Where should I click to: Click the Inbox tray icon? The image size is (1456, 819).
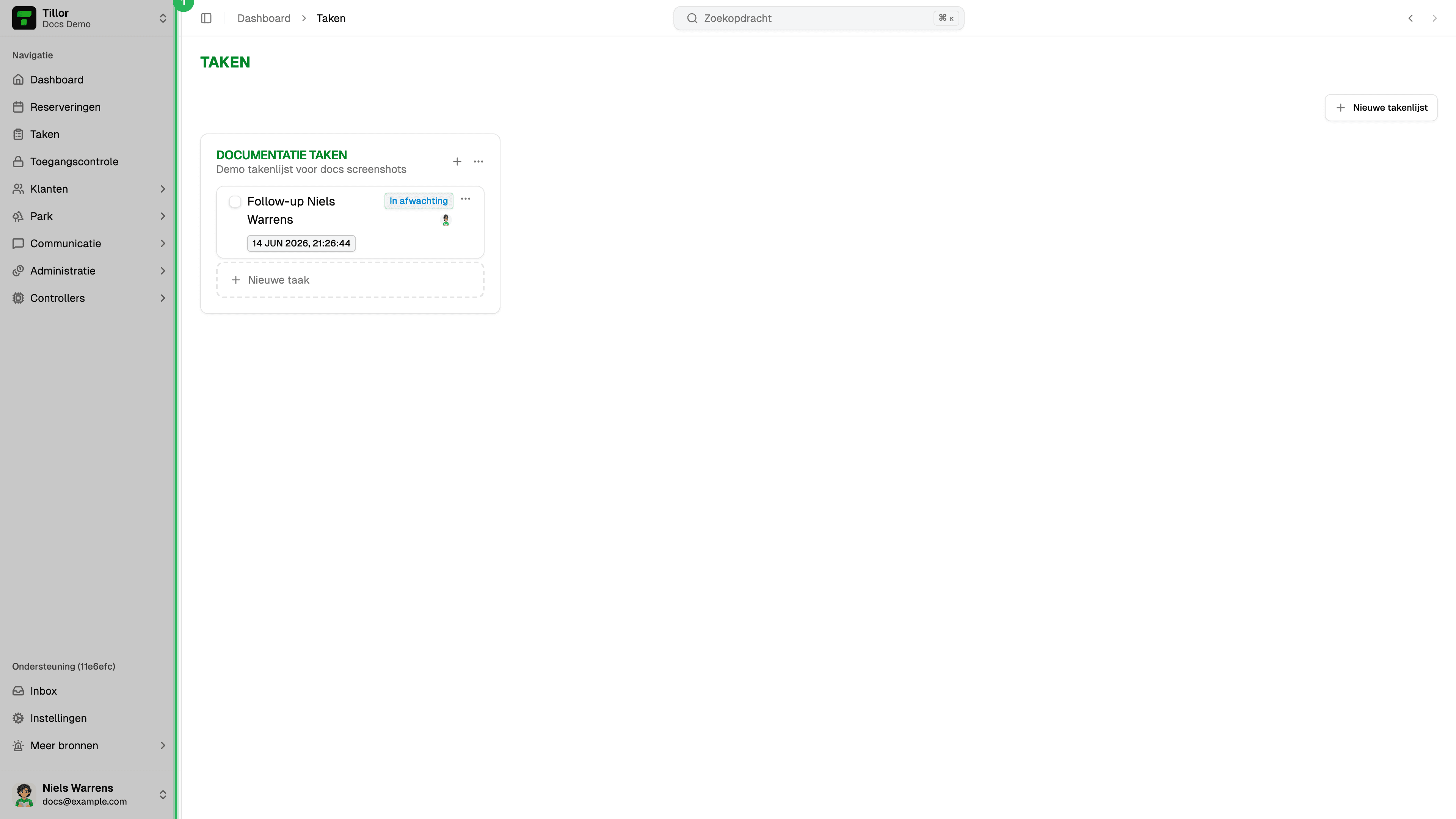pos(18,691)
